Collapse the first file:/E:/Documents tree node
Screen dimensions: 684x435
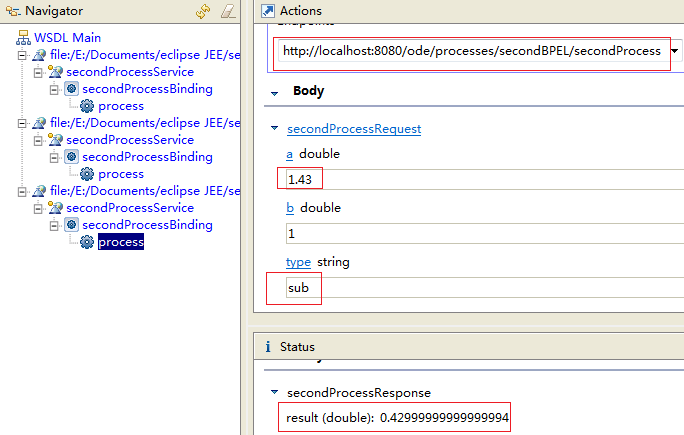[x=22, y=55]
